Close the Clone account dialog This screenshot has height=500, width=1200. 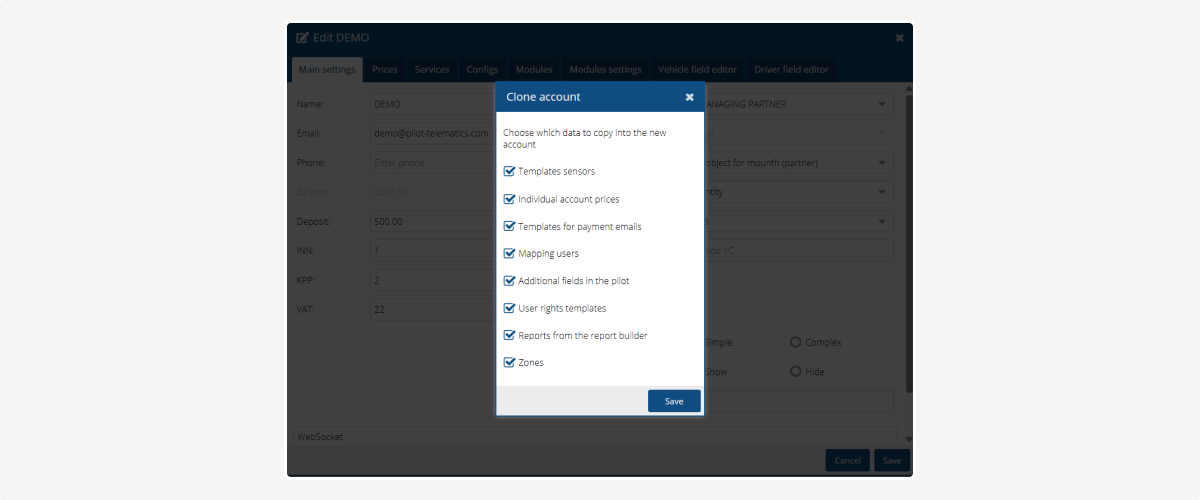click(x=689, y=97)
